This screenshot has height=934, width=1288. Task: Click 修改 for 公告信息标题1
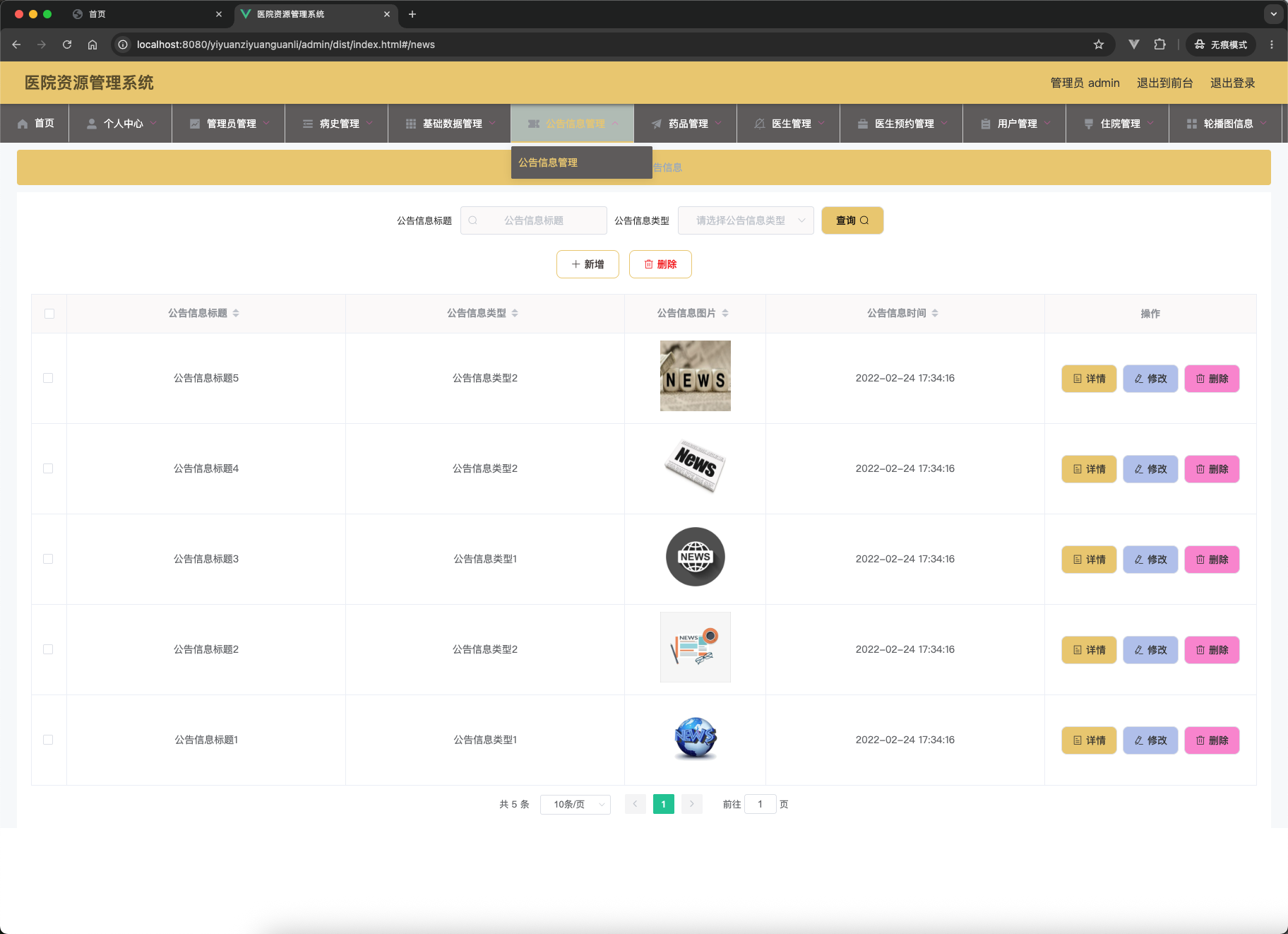click(1150, 740)
